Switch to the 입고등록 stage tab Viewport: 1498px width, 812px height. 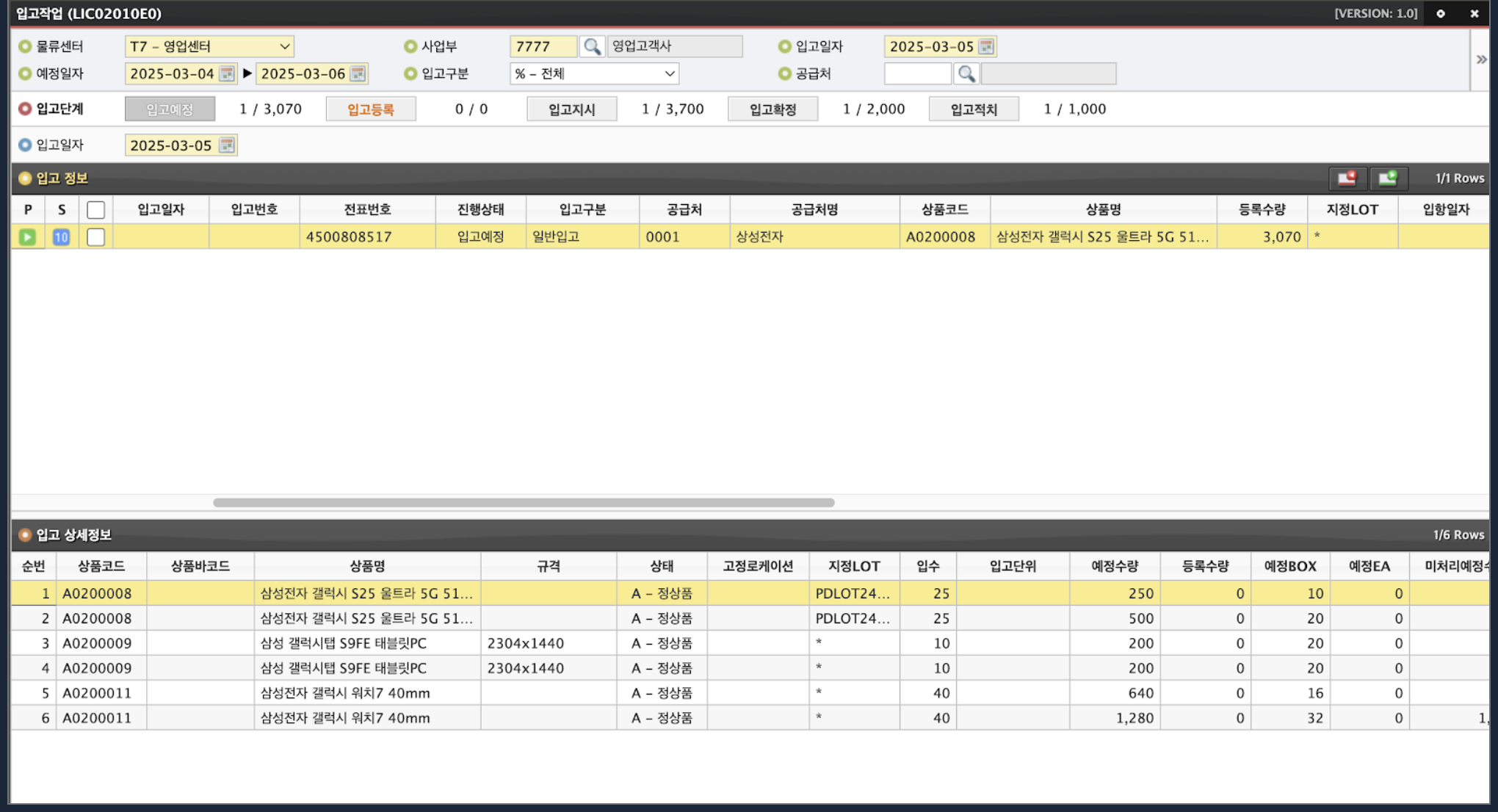(371, 109)
